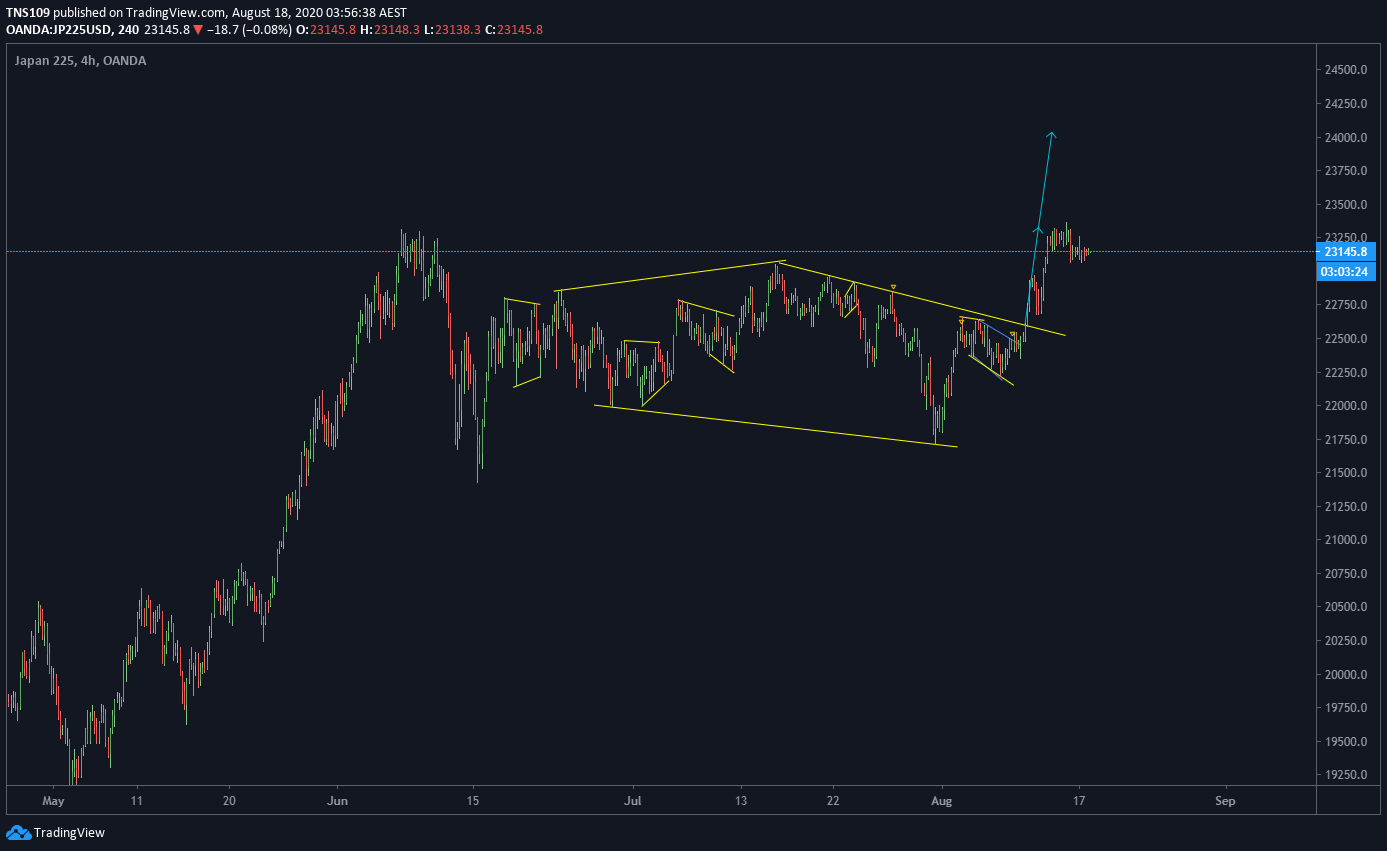Click the H:23148.3 high value

click(391, 30)
